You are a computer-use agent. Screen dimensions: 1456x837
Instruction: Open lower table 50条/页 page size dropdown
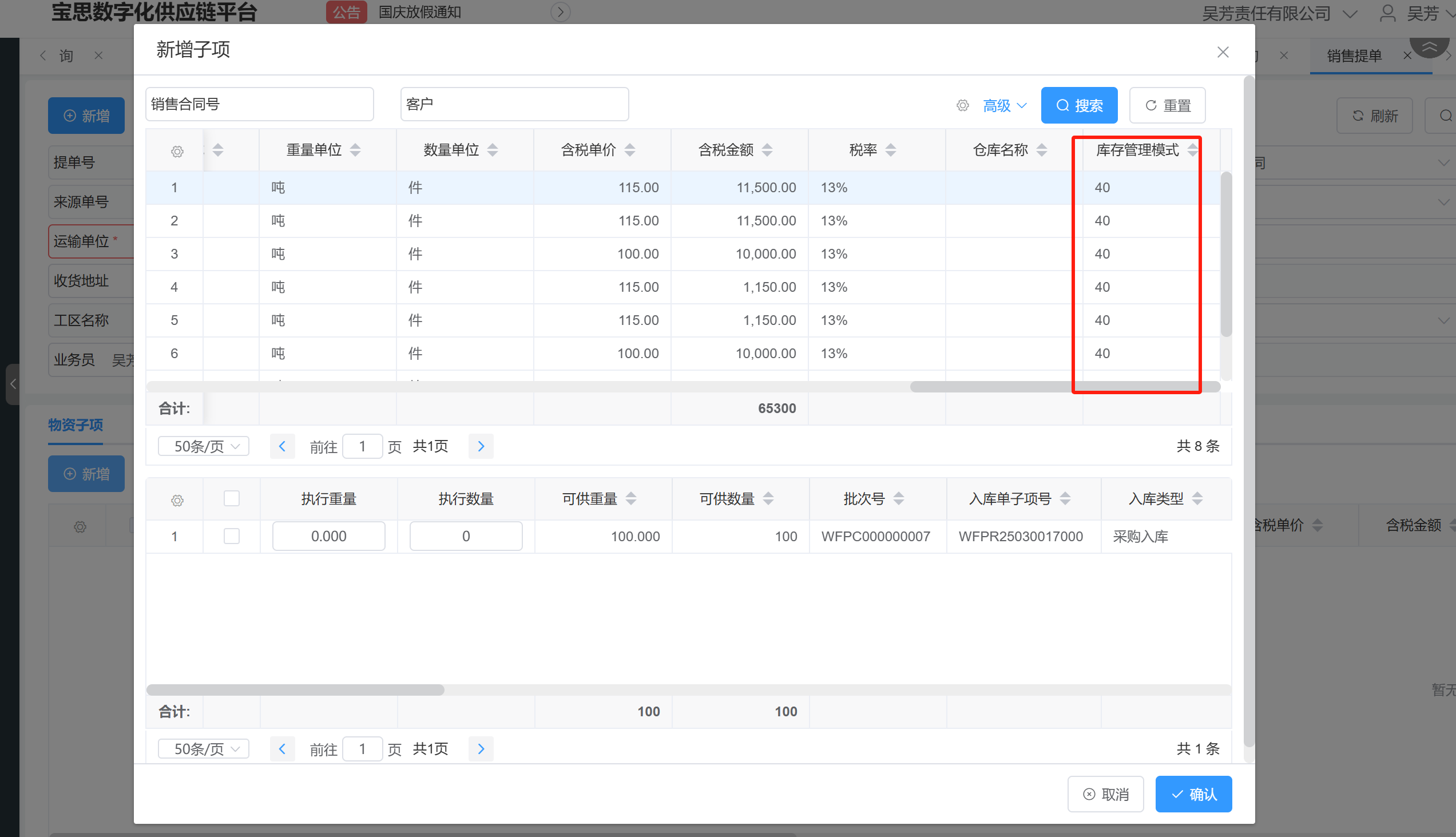pyautogui.click(x=204, y=748)
